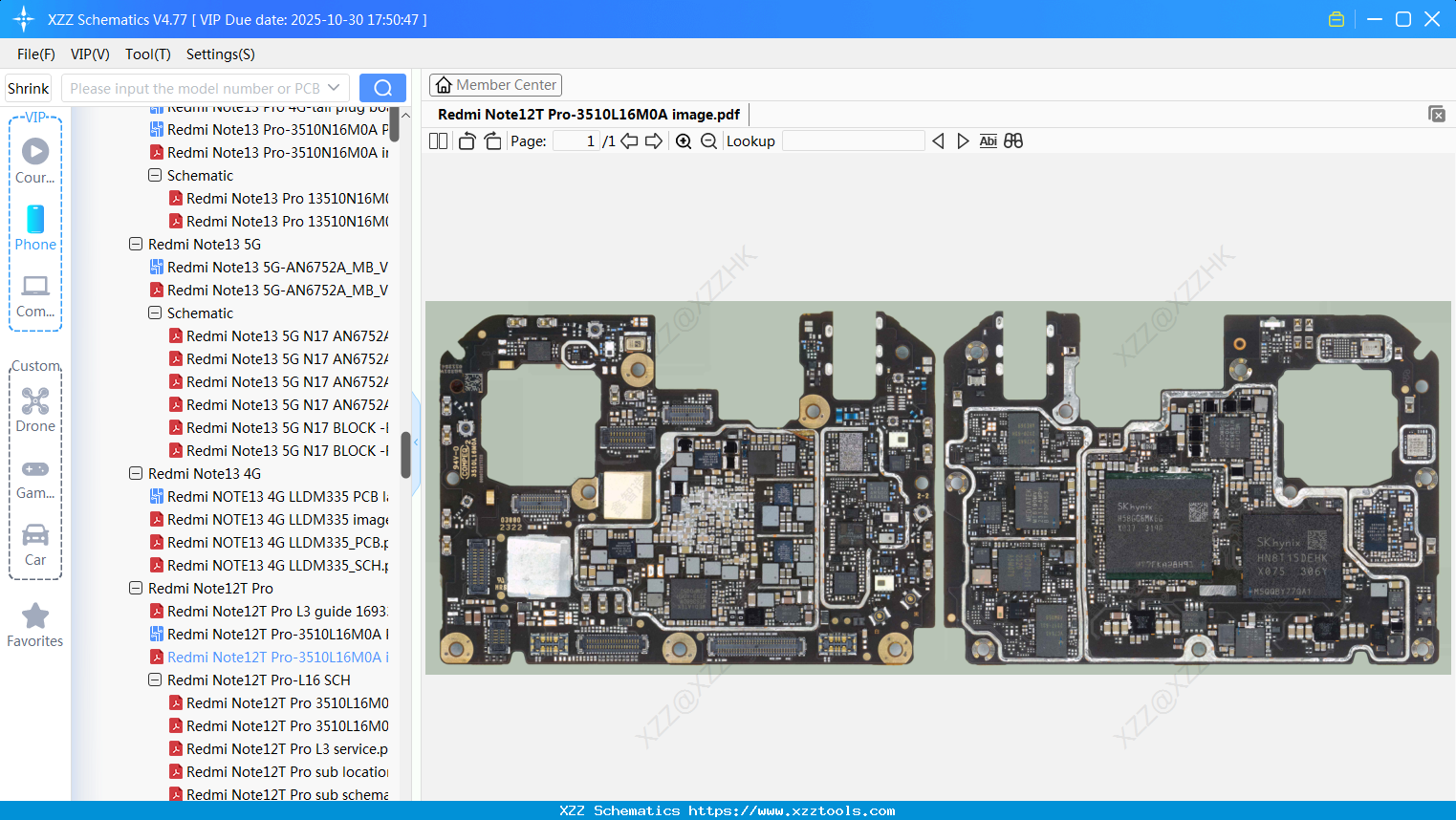Image resolution: width=1456 pixels, height=820 pixels.
Task: Click the blue search magnifier button
Action: coord(382,87)
